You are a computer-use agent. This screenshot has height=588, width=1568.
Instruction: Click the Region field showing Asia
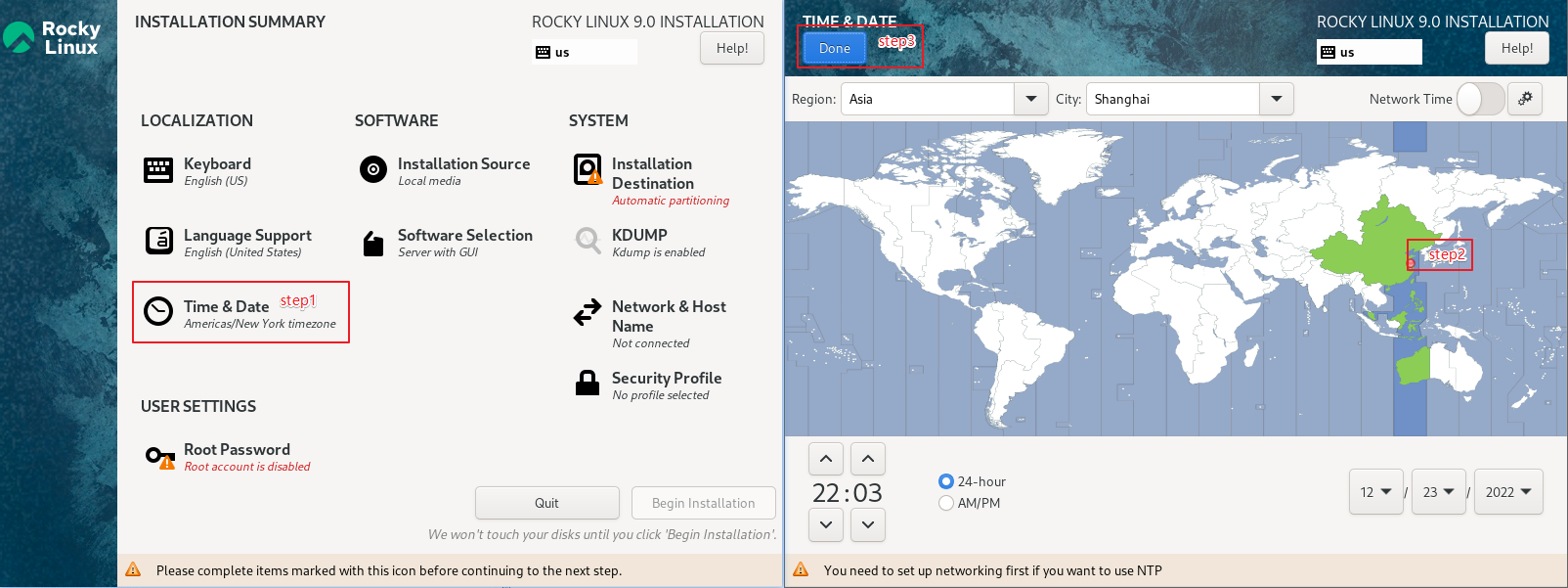click(x=928, y=99)
